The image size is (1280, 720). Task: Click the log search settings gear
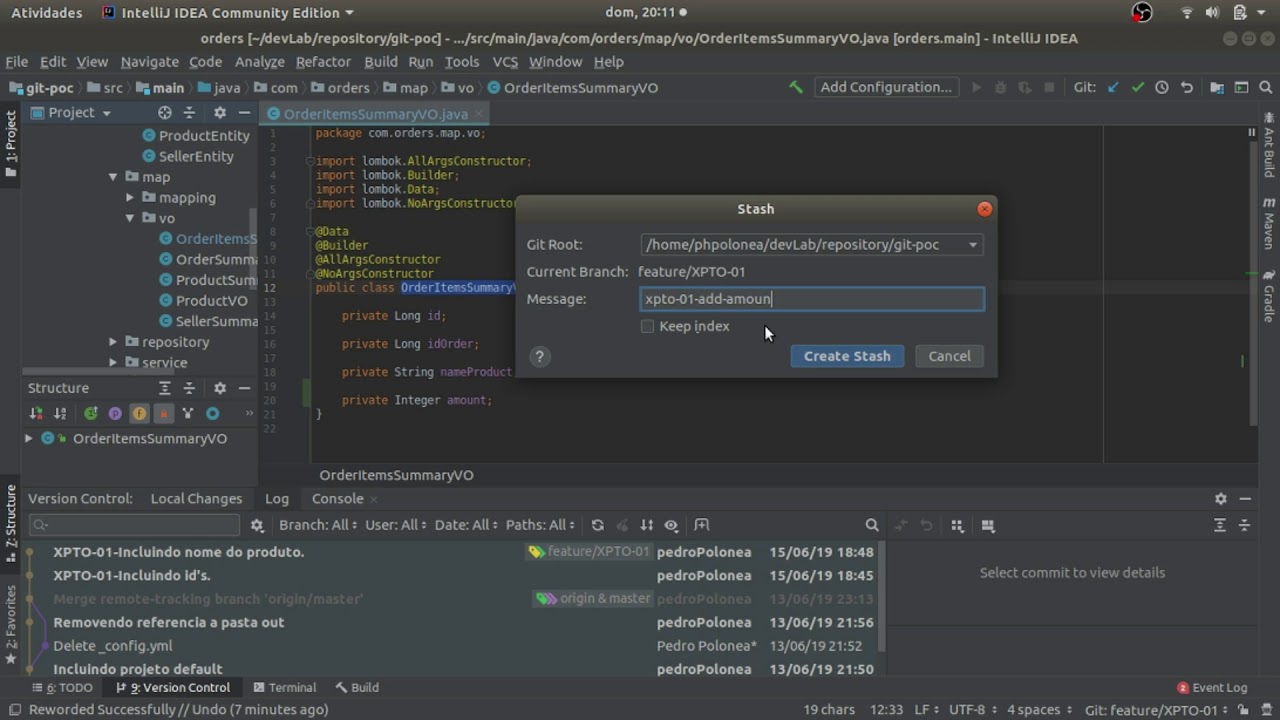pyautogui.click(x=257, y=525)
